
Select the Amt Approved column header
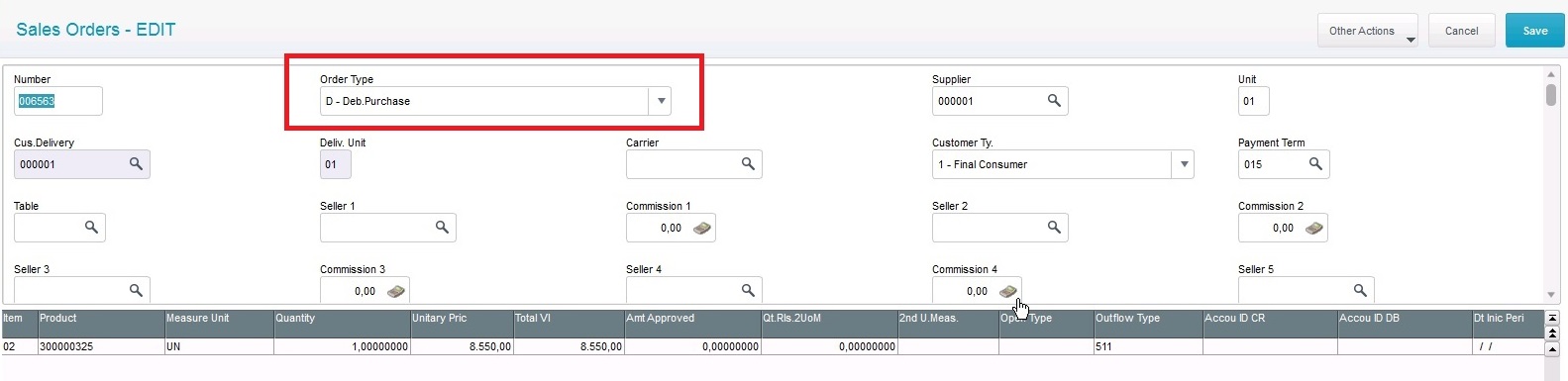(691, 324)
